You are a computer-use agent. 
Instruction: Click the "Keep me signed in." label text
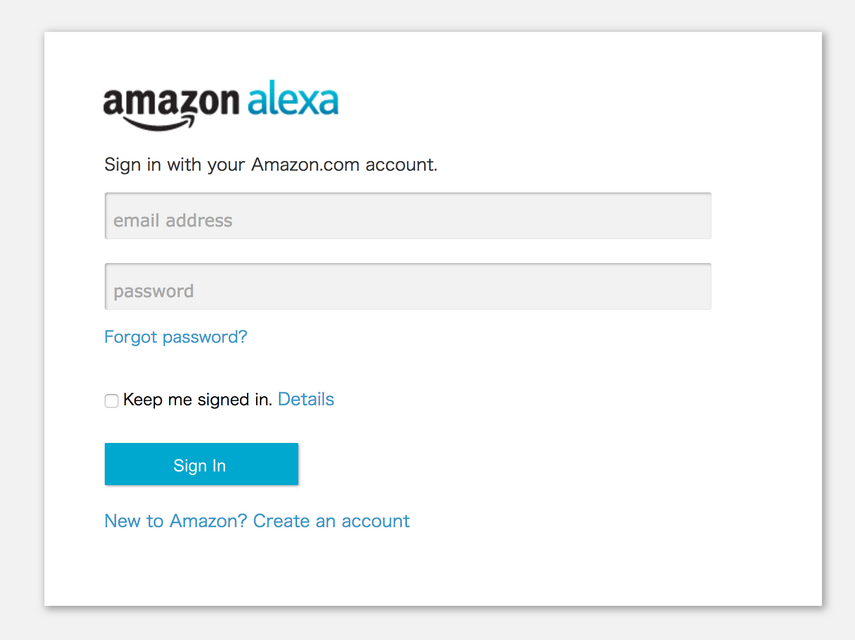pos(197,400)
